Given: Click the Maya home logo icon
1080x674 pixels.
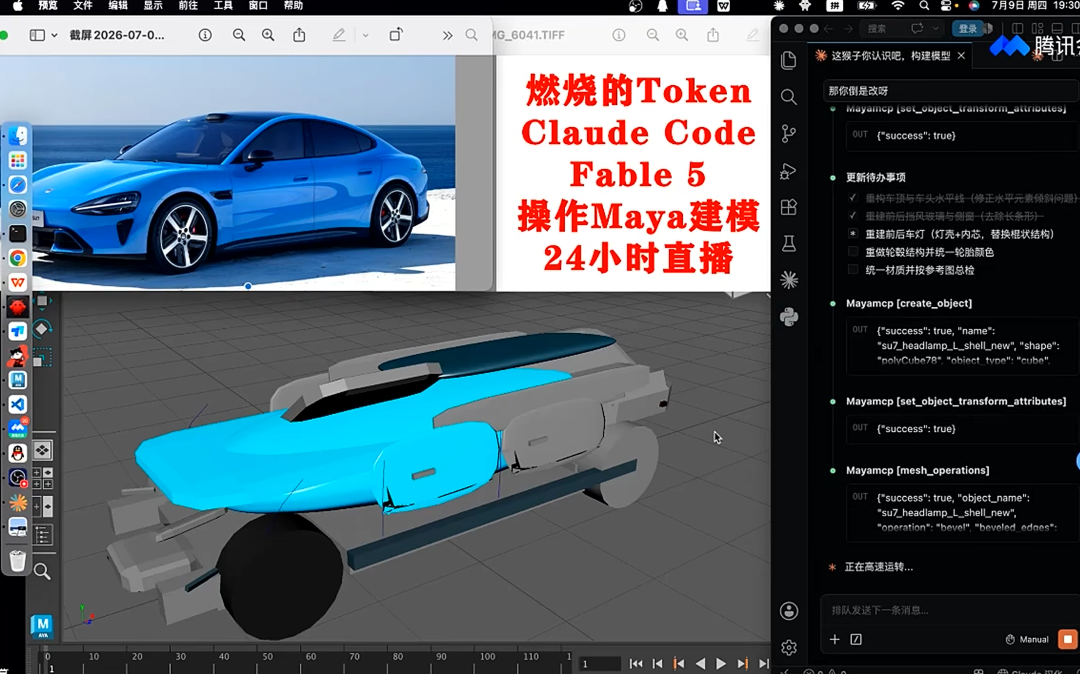Looking at the screenshot, I should point(43,626).
